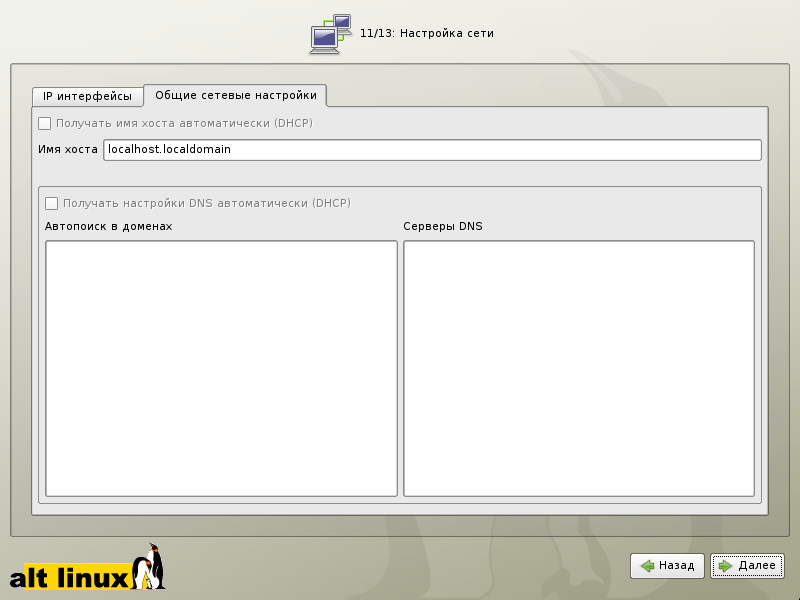Focus the hostname field with localhost.localdomain
800x600 pixels.
(x=432, y=150)
